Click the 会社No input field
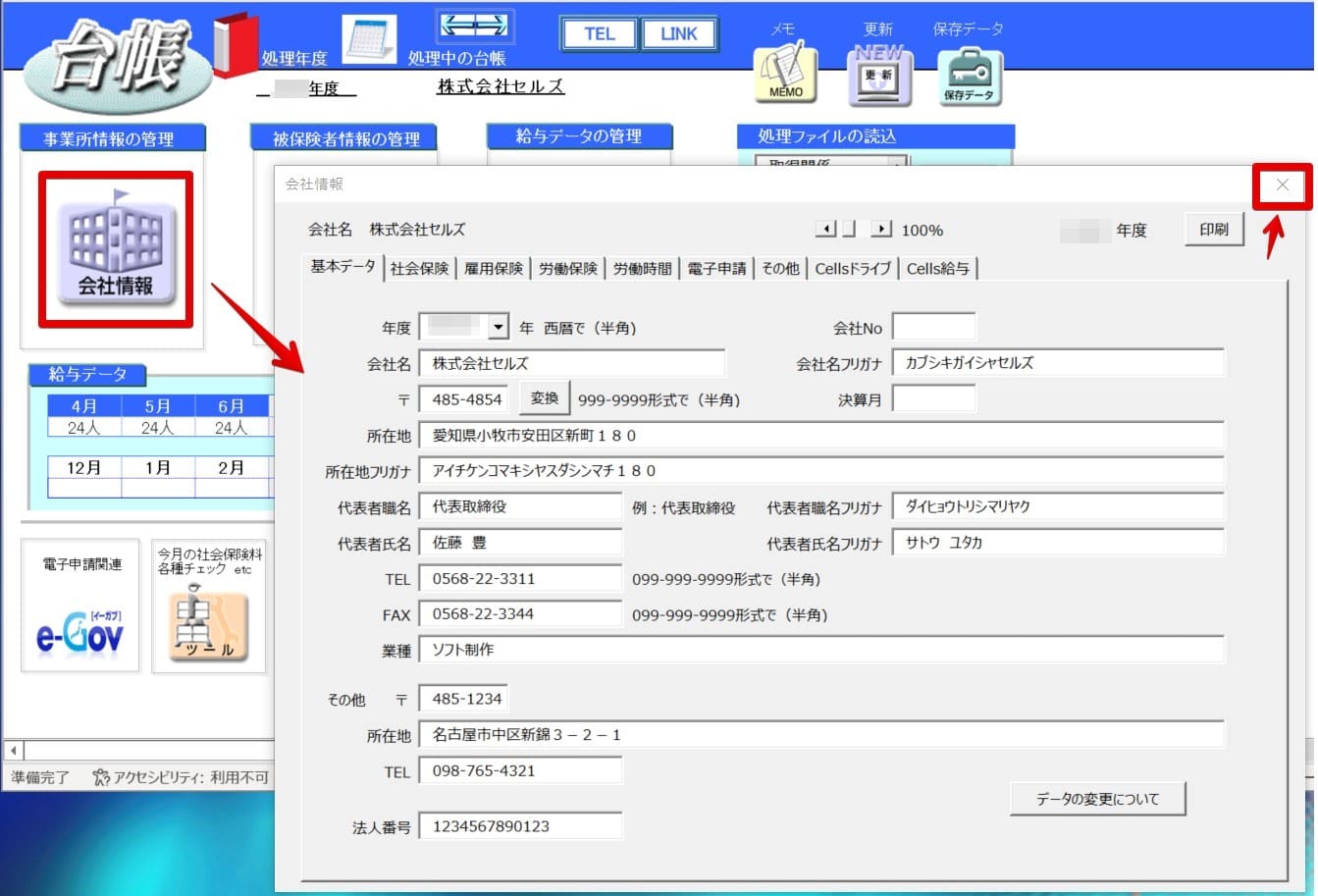 click(933, 327)
